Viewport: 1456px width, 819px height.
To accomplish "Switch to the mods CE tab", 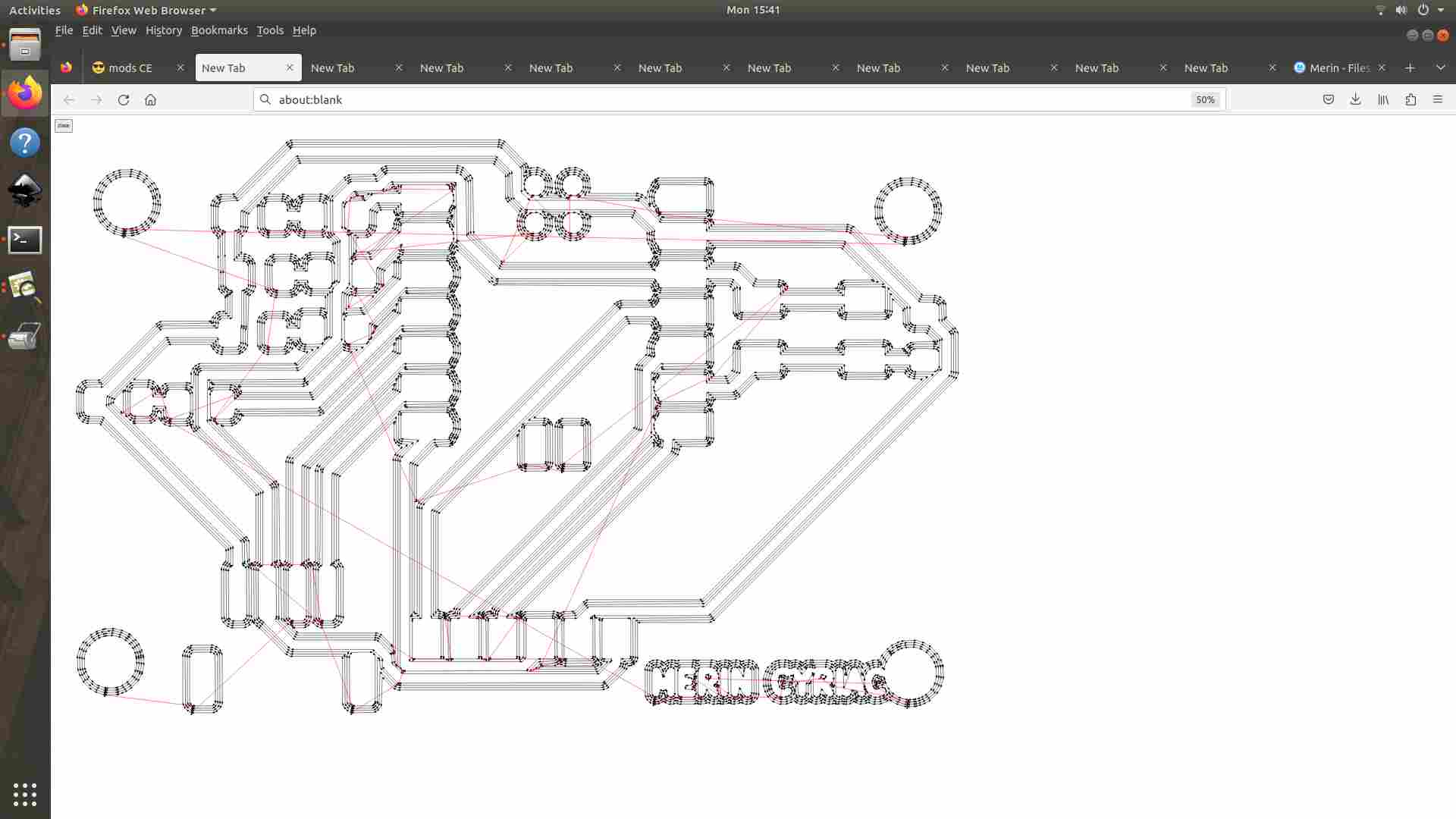I will [129, 67].
